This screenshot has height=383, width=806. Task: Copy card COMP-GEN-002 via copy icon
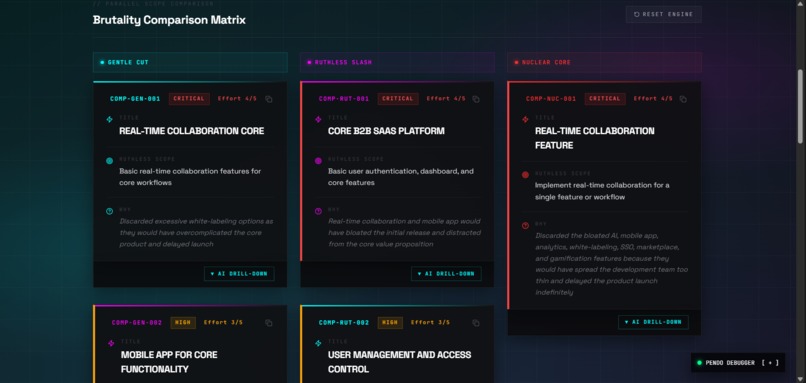coord(269,323)
